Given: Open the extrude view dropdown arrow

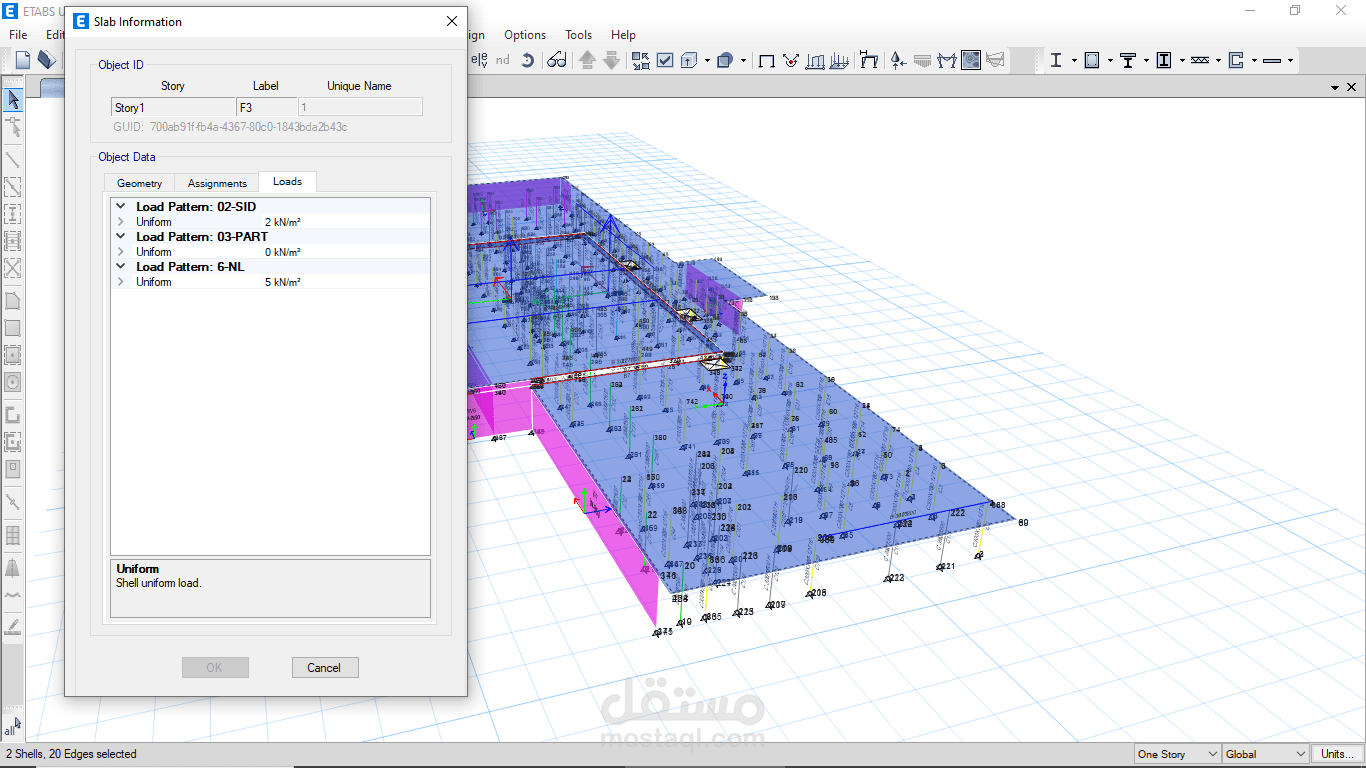Looking at the screenshot, I should [707, 60].
